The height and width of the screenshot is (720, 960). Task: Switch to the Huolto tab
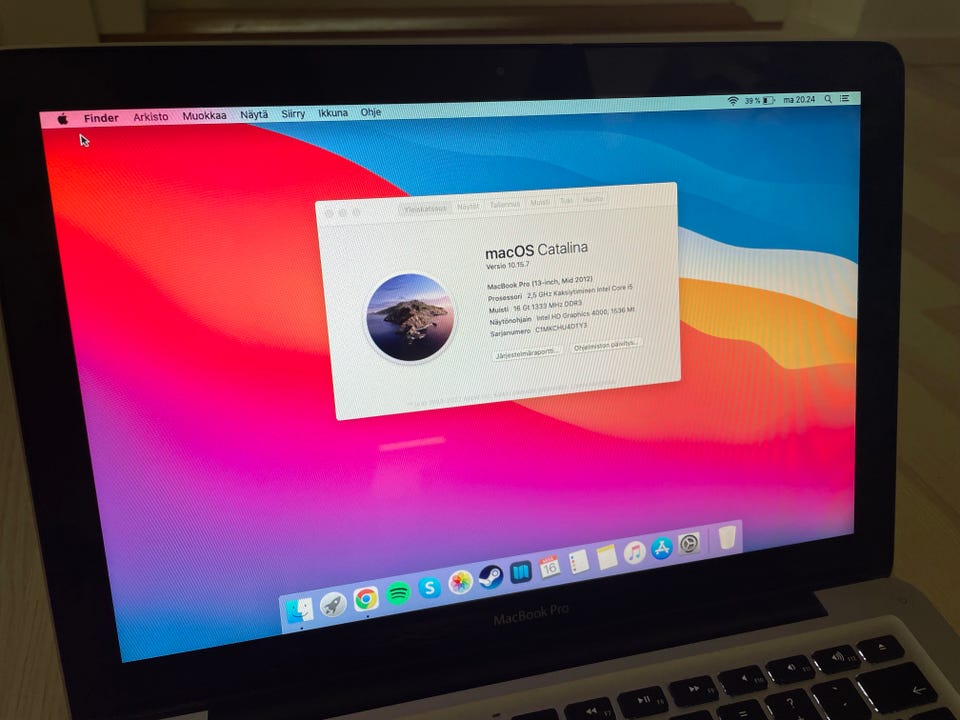(593, 199)
